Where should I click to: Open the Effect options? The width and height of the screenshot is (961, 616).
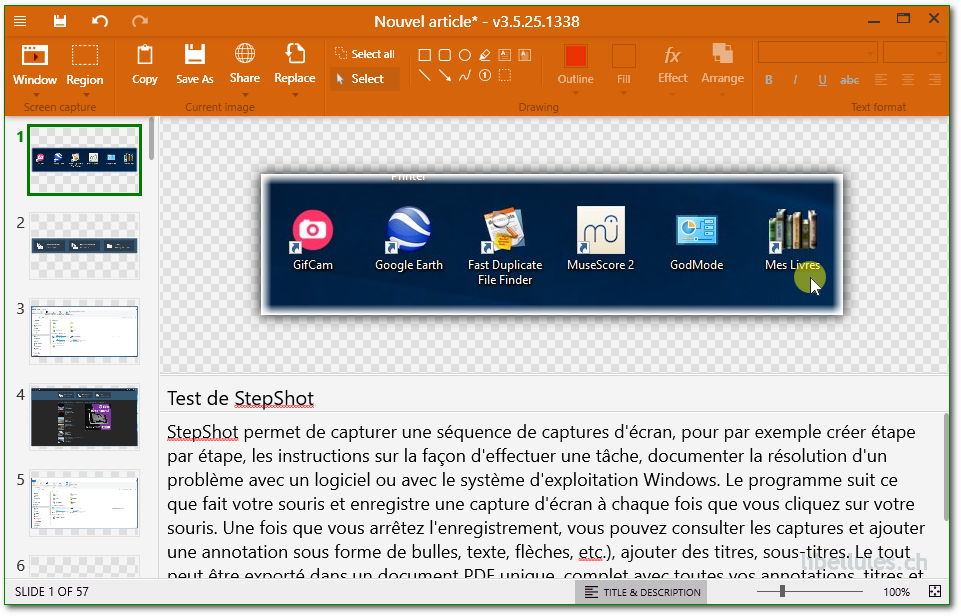pyautogui.click(x=672, y=64)
